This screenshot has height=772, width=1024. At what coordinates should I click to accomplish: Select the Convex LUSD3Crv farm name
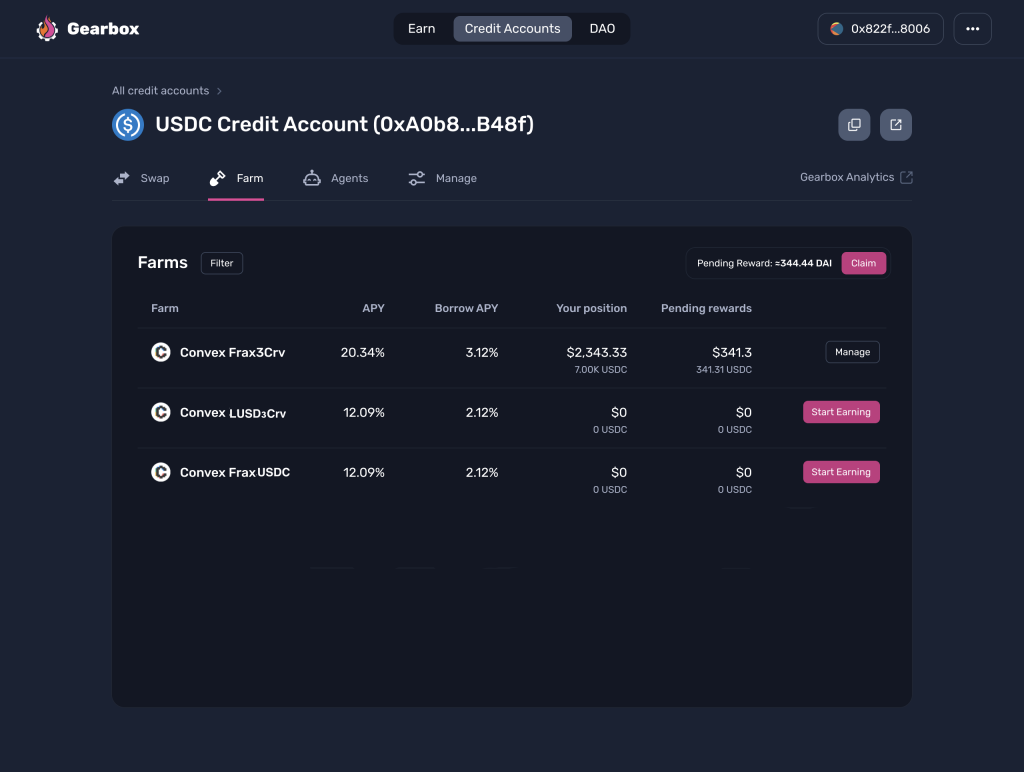[x=233, y=413]
